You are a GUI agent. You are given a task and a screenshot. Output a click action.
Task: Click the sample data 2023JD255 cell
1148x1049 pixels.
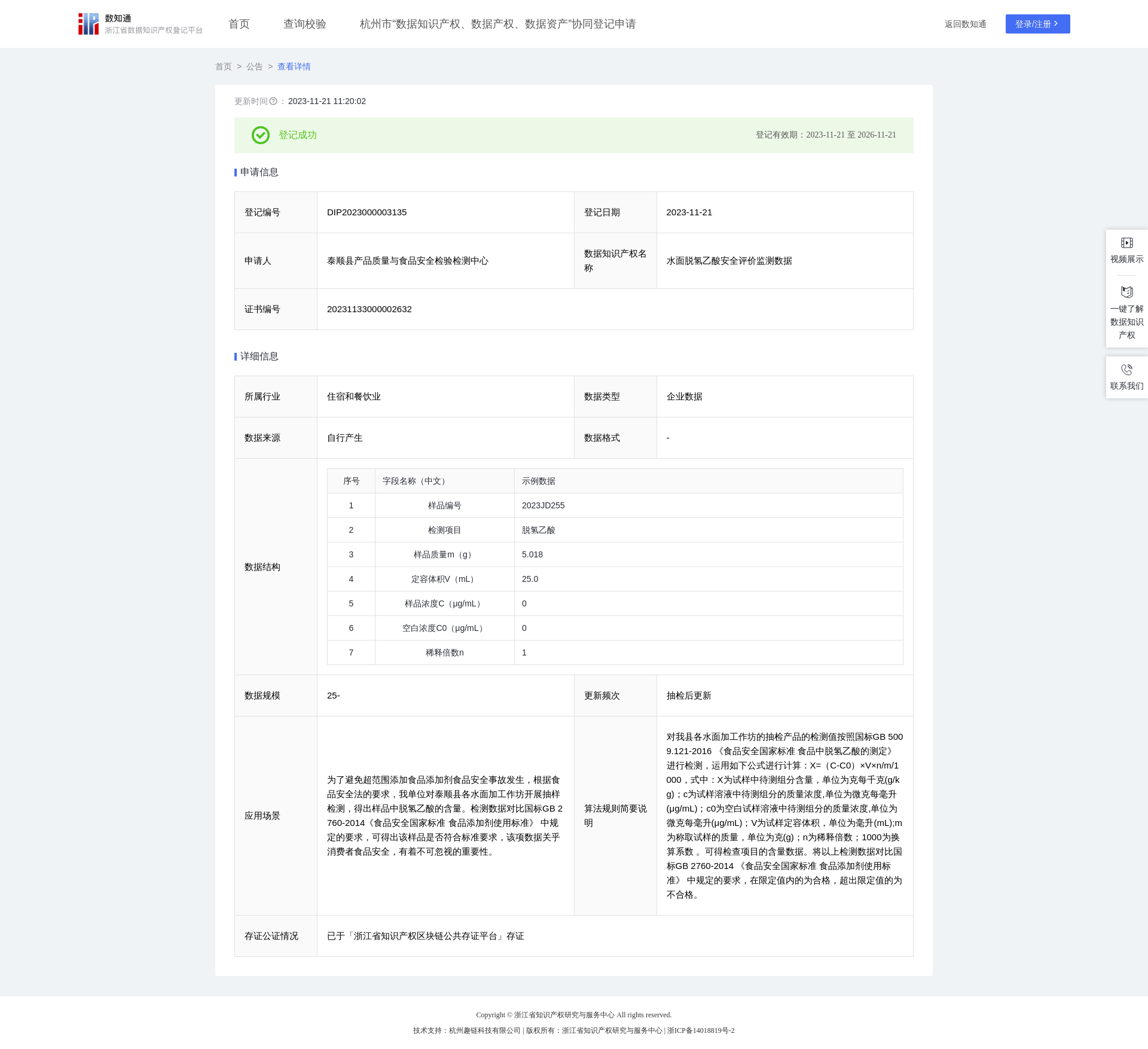[709, 505]
